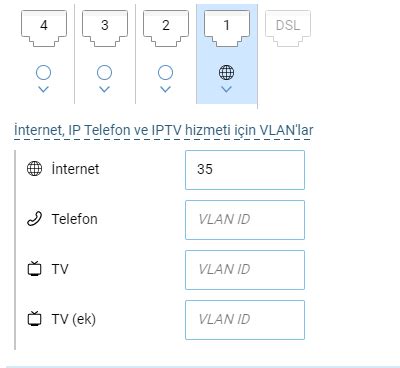Click the grayed DSL port icon

[288, 28]
